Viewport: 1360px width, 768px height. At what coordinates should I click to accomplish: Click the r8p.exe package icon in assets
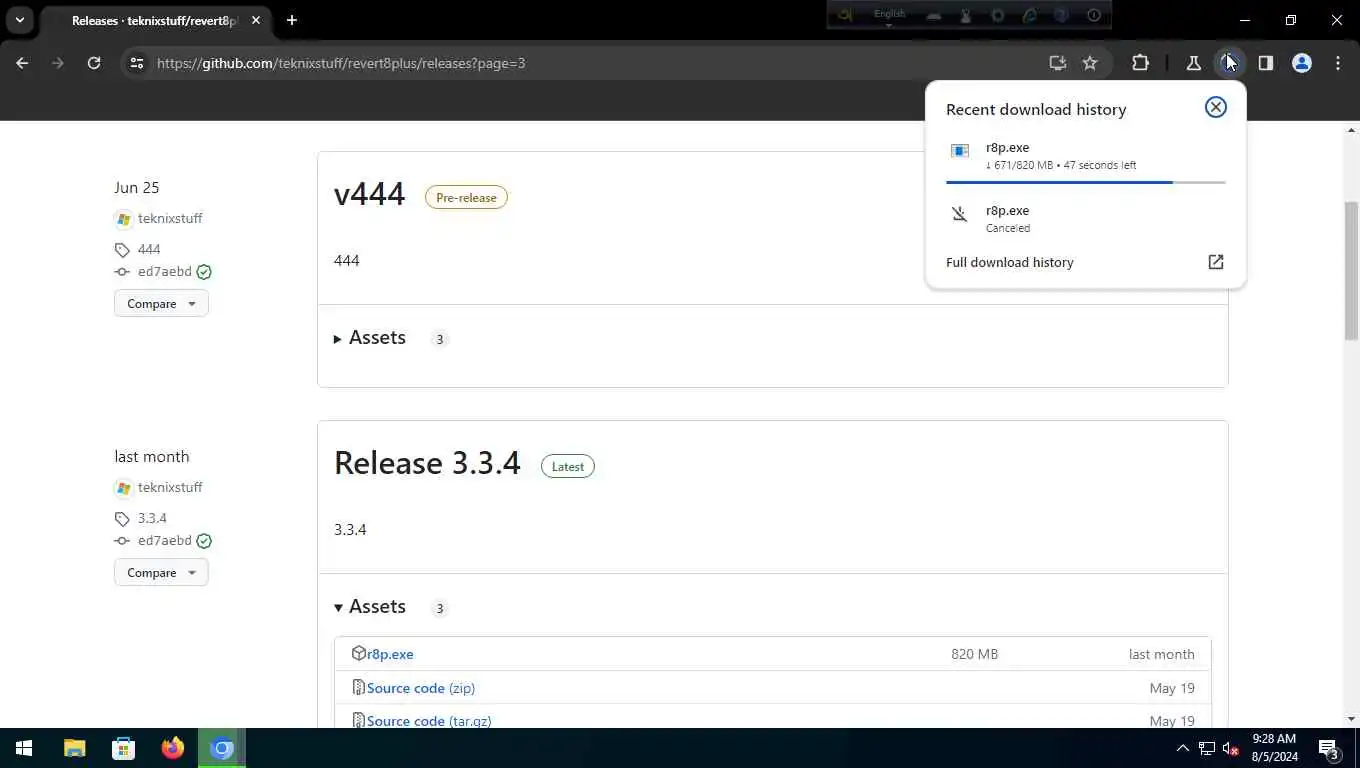[359, 653]
